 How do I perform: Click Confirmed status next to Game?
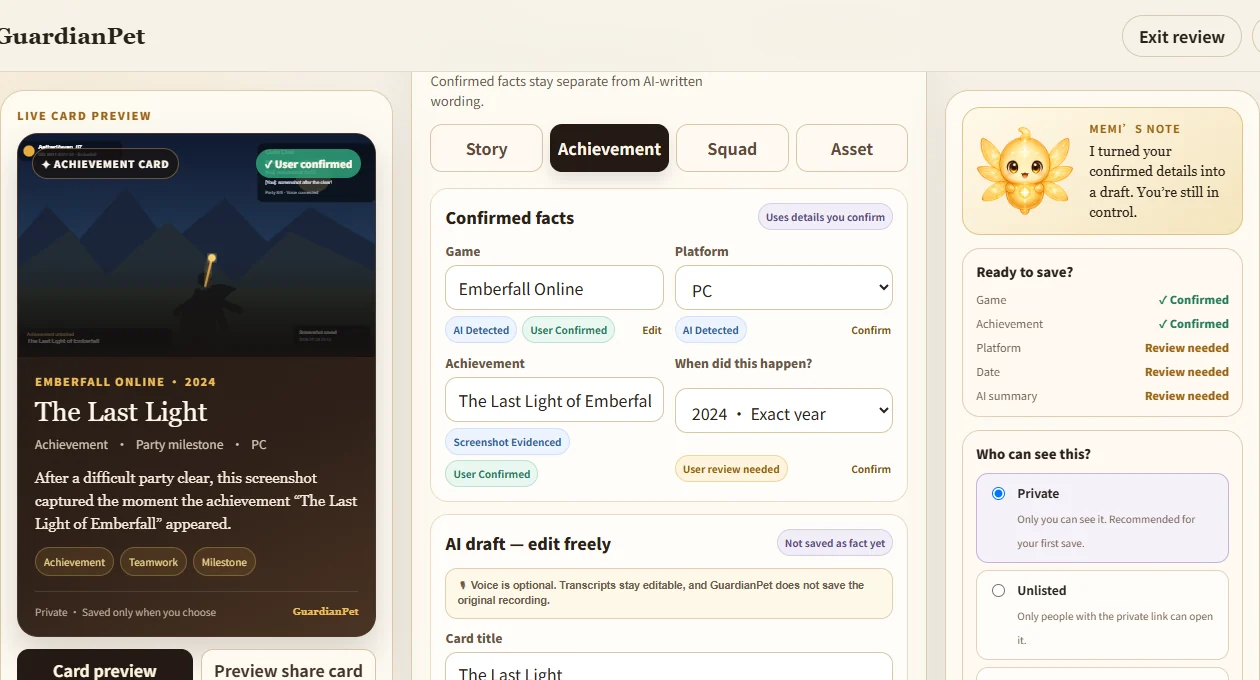1193,300
